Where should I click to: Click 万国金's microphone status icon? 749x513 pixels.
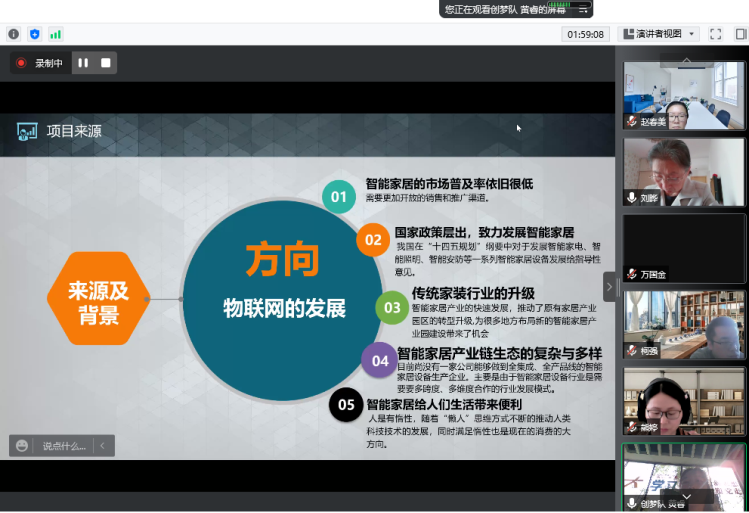632,274
